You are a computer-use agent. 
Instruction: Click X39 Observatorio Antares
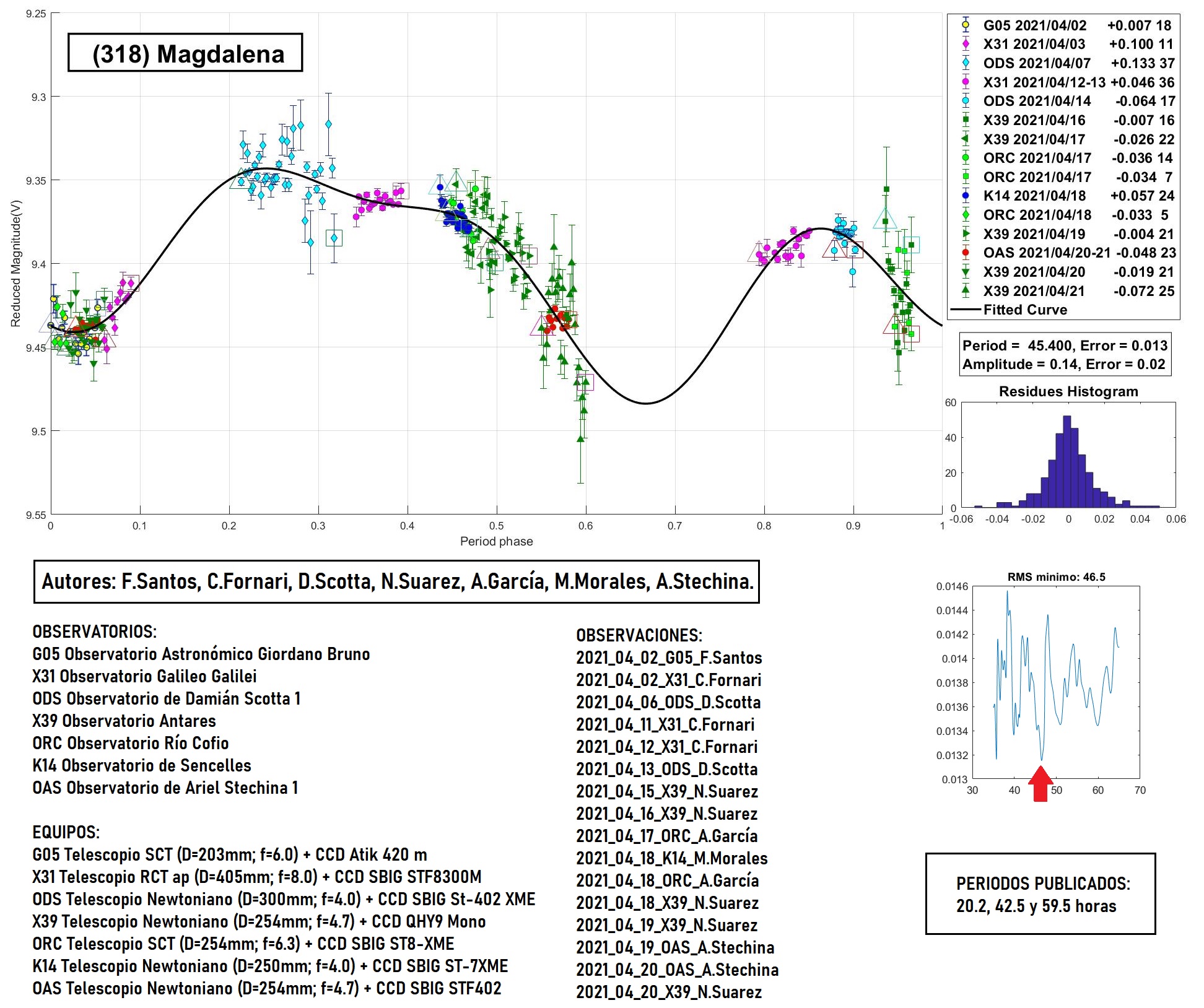[x=124, y=721]
